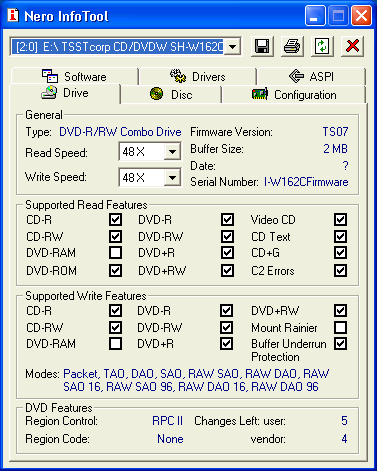Click the Region Code value None
377x471 pixels.
pos(170,439)
